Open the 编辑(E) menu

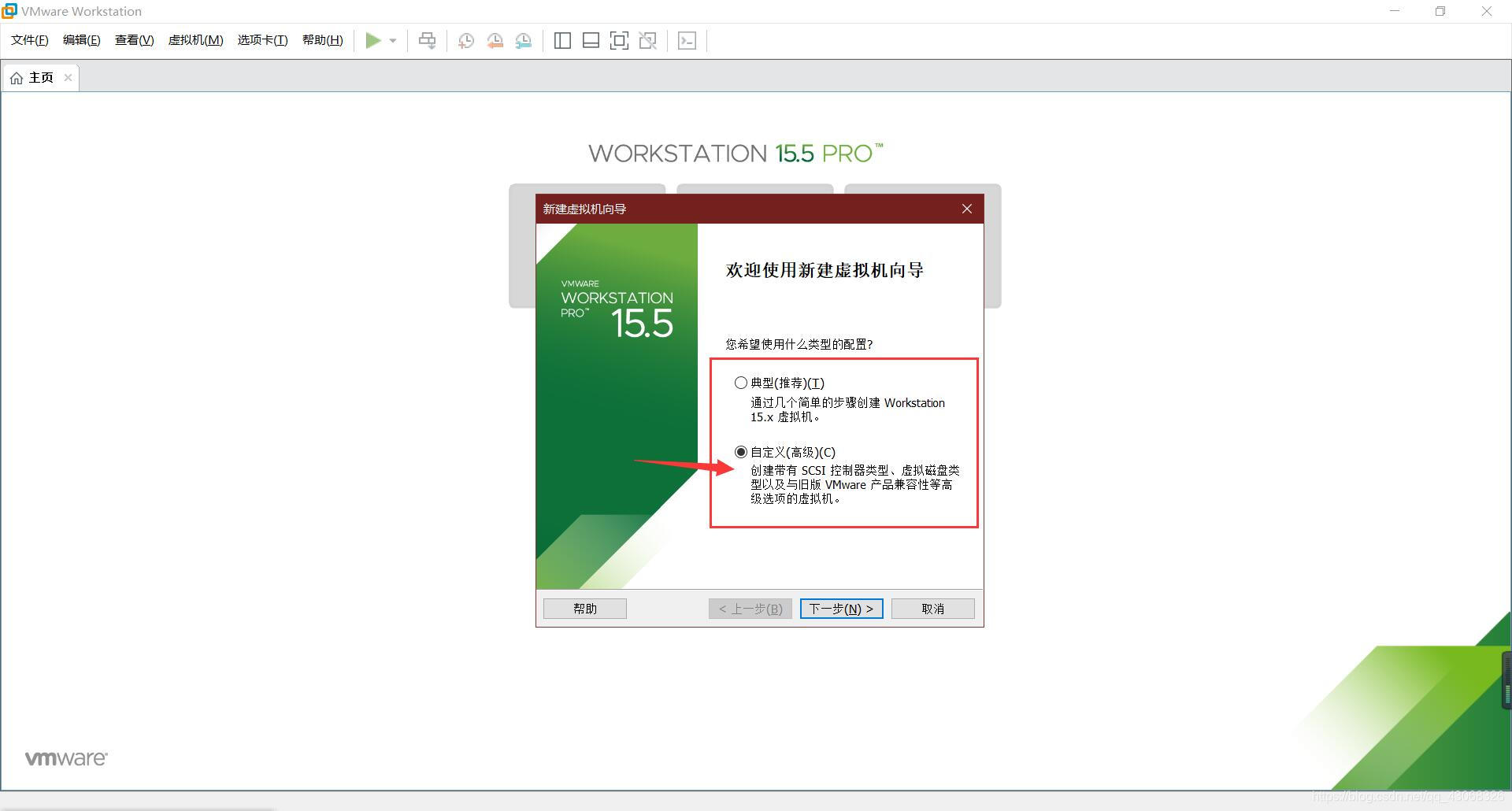click(x=82, y=40)
